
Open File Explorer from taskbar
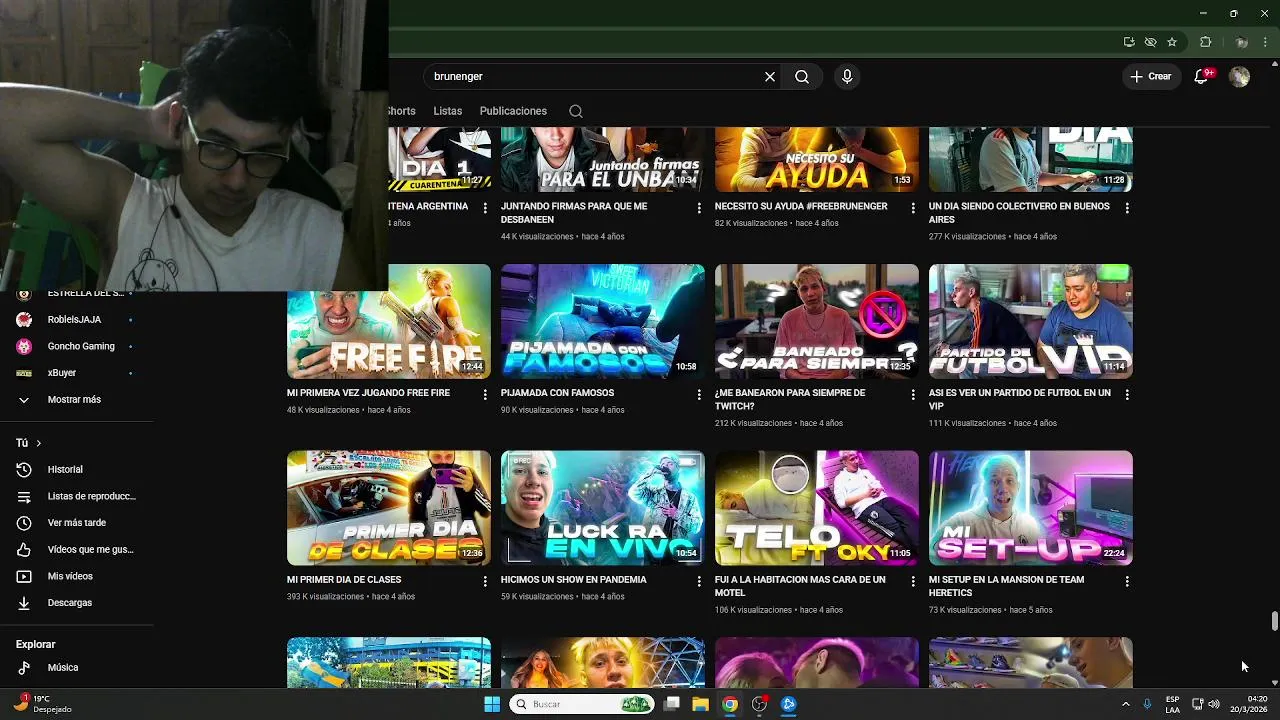point(700,704)
